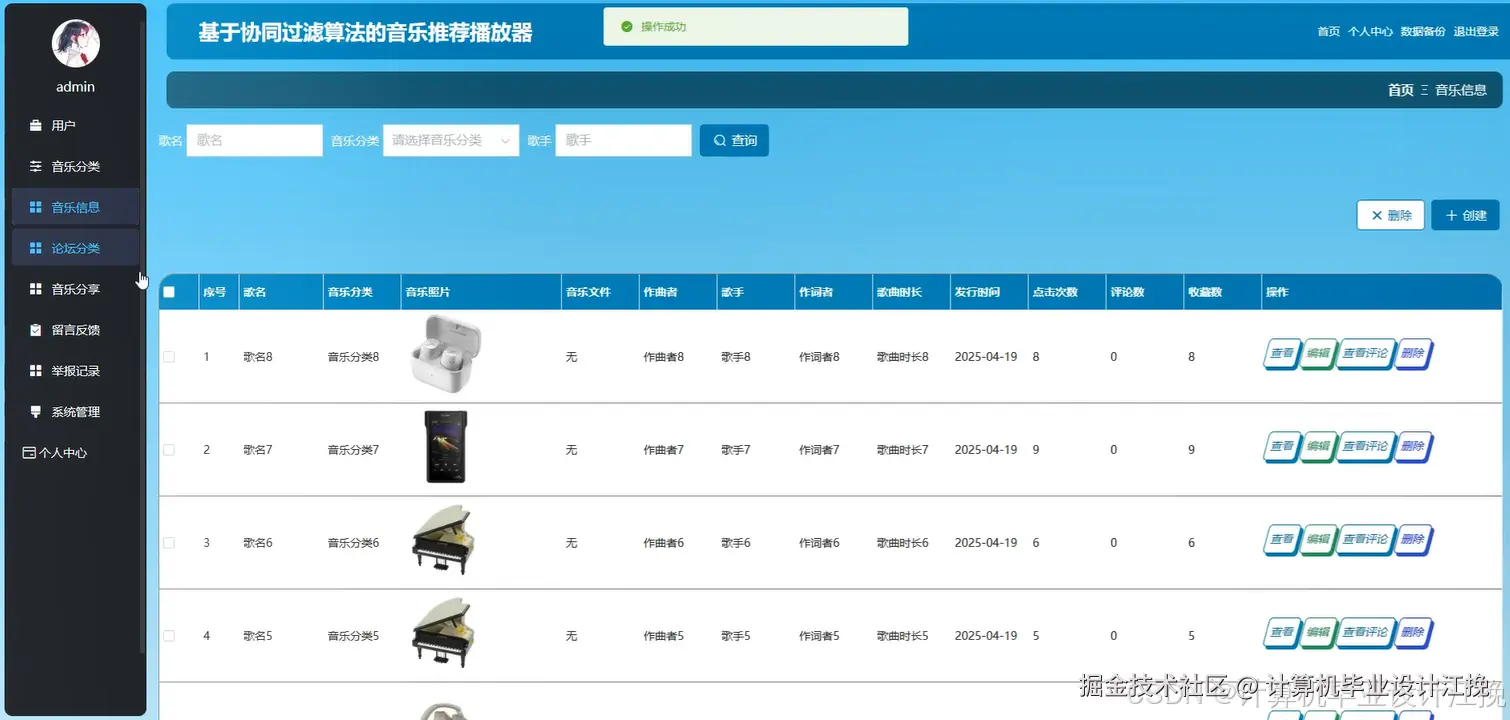This screenshot has height=720, width=1510.
Task: Open the 留言反馈 sidebar icon
Action: (x=35, y=329)
